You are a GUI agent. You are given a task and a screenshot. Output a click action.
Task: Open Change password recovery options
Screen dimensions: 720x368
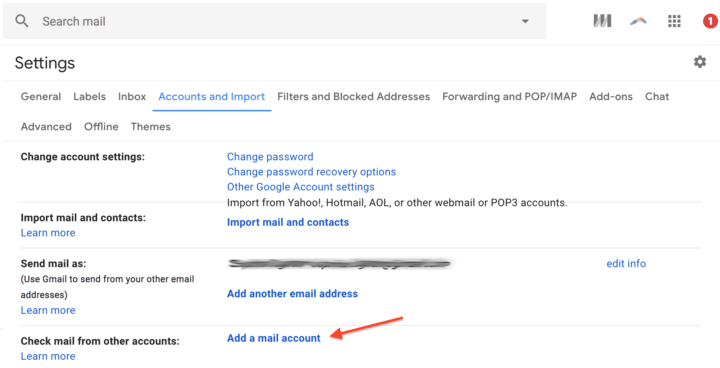coord(311,172)
